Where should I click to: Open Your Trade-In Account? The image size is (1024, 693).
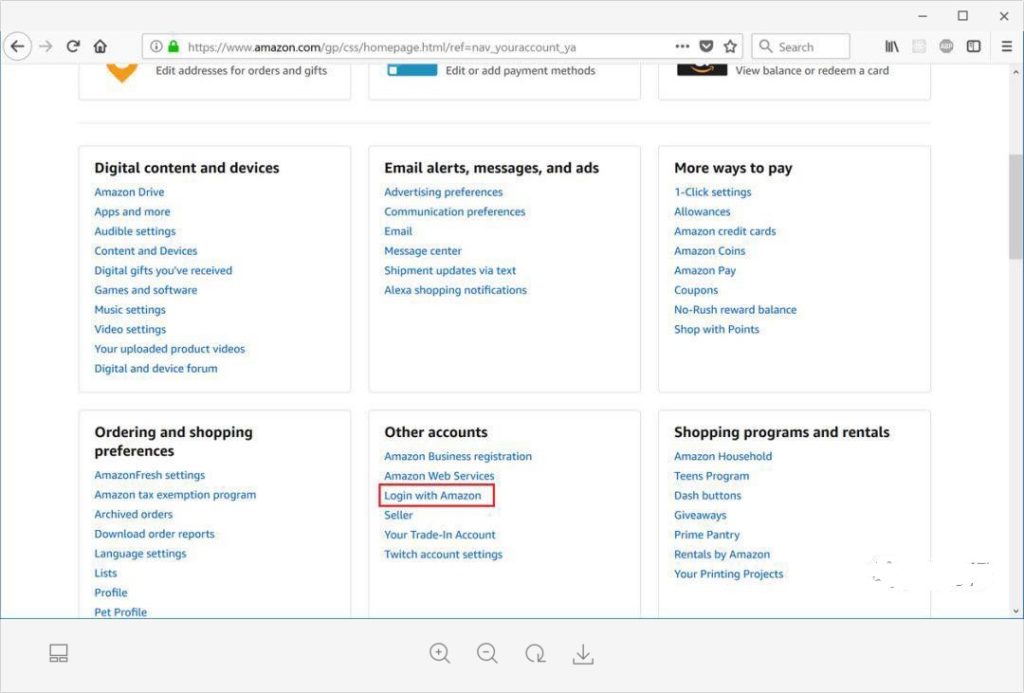(x=440, y=534)
